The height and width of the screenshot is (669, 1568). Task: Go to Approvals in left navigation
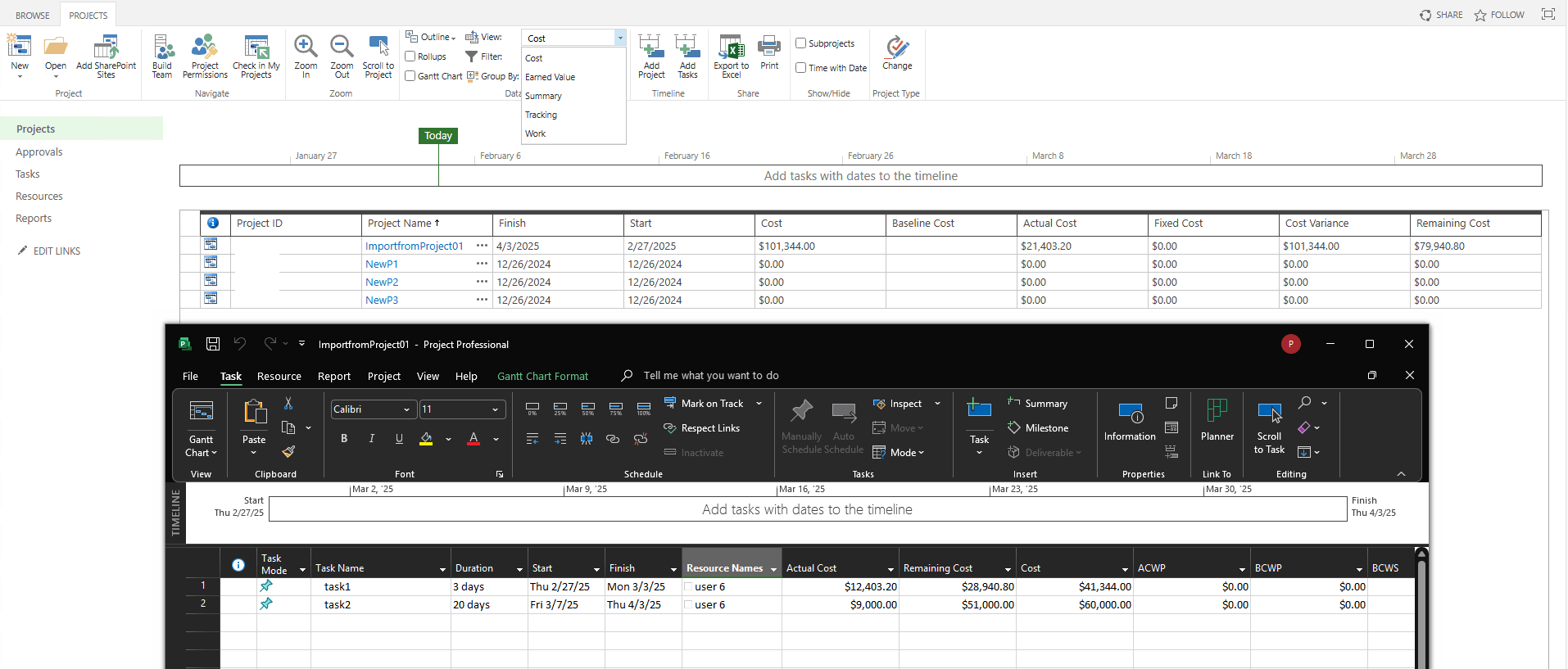click(x=39, y=151)
